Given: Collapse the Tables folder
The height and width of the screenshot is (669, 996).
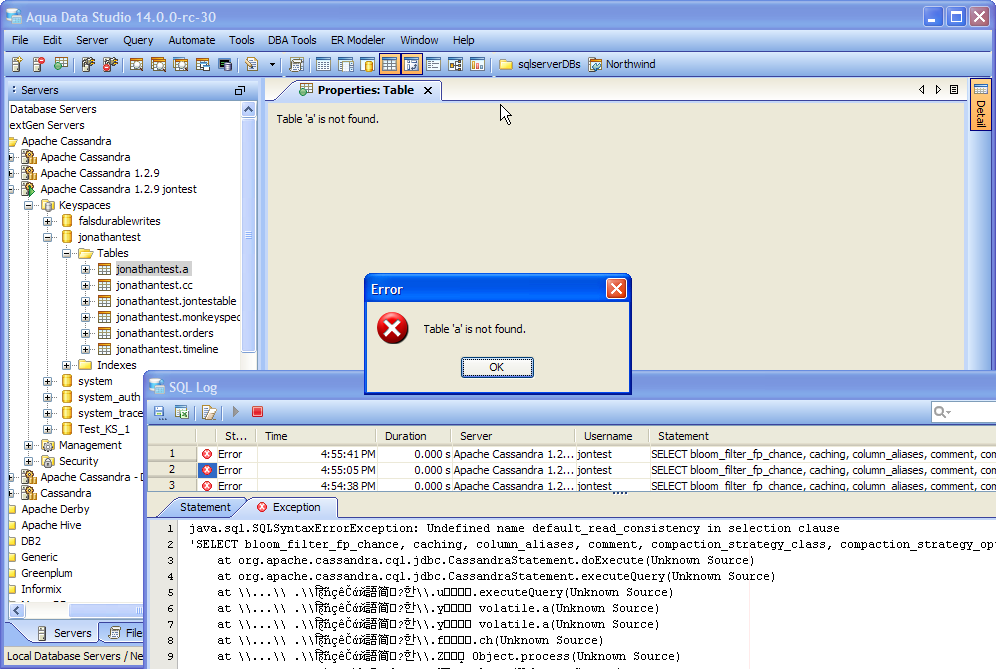Looking at the screenshot, I should (67, 253).
